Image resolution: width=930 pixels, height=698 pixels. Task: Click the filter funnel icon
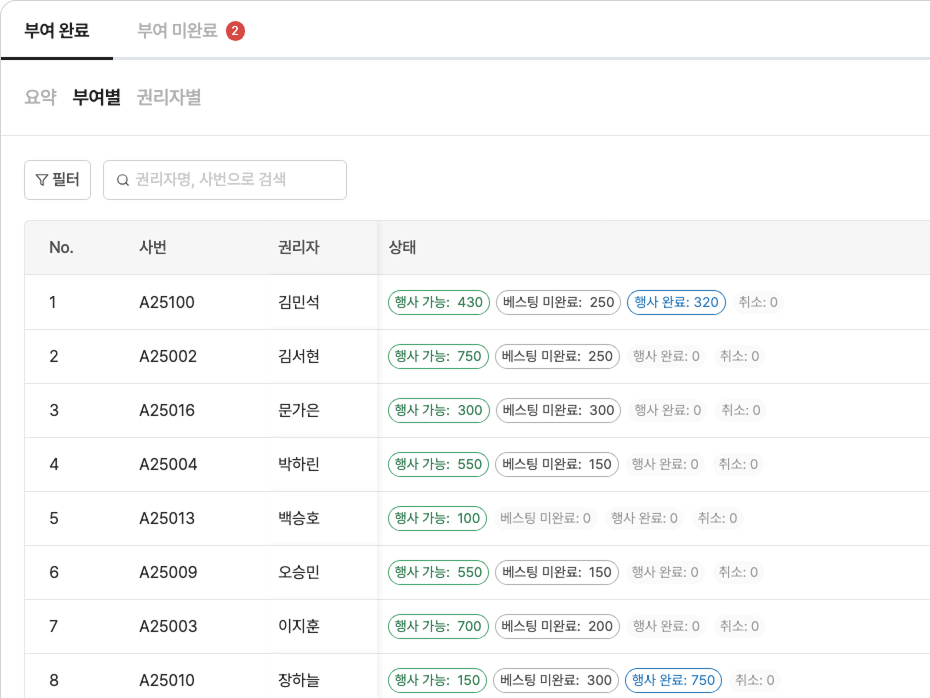tap(41, 180)
